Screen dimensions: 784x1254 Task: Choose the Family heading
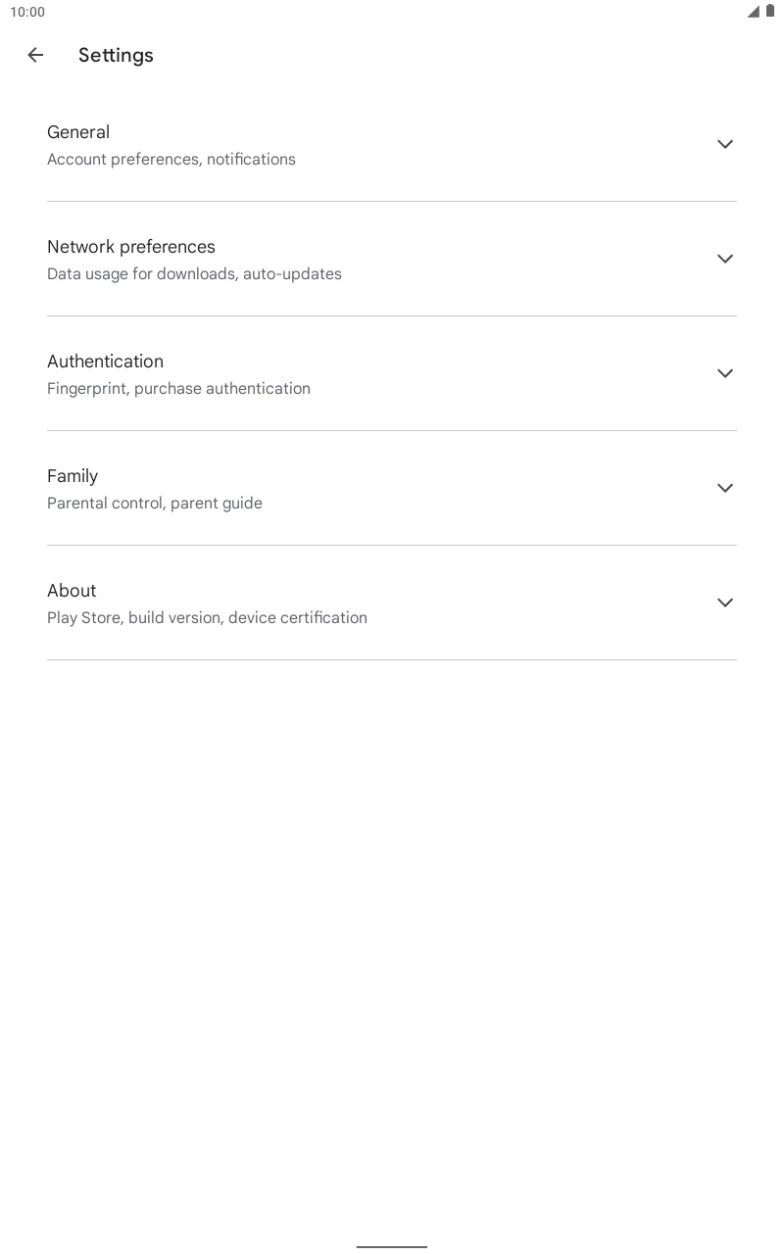(72, 476)
